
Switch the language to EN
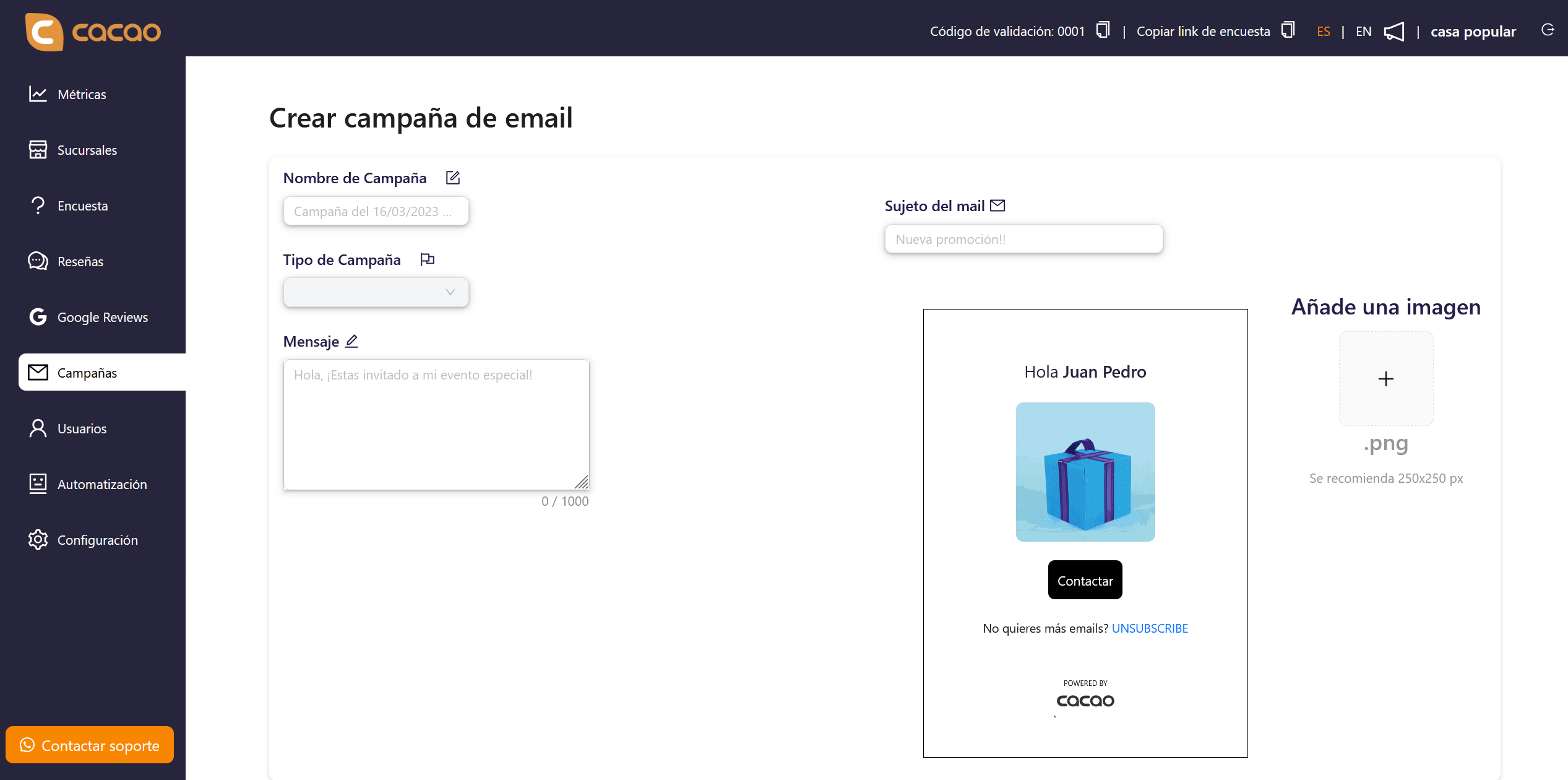pyautogui.click(x=1363, y=31)
